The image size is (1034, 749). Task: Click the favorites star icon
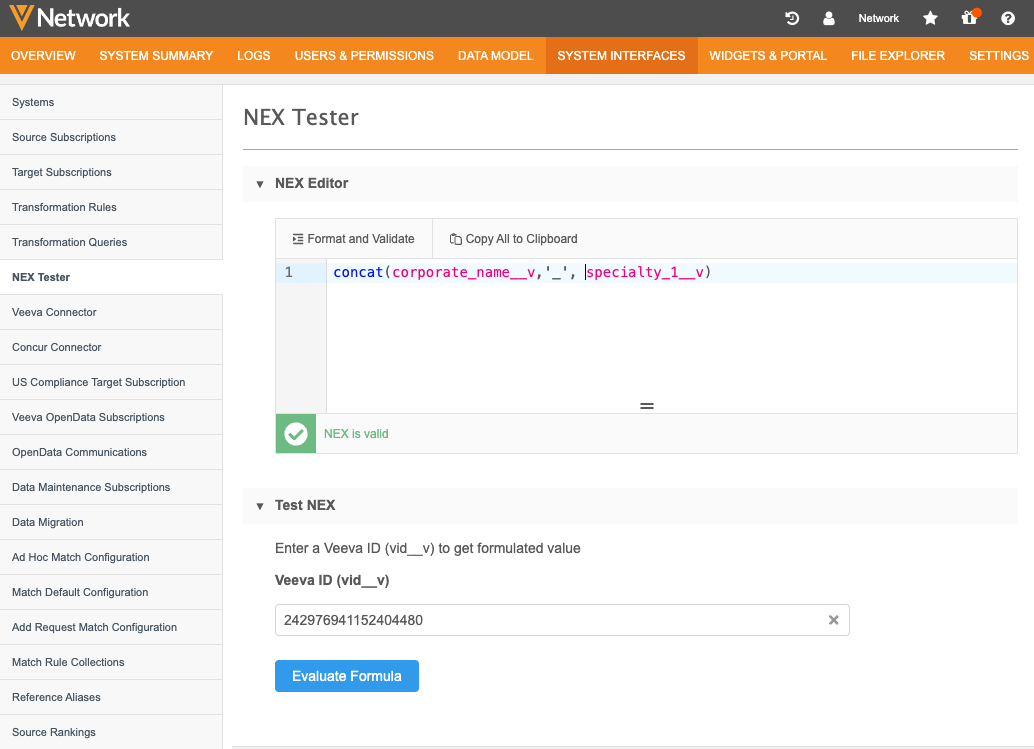[x=930, y=18]
